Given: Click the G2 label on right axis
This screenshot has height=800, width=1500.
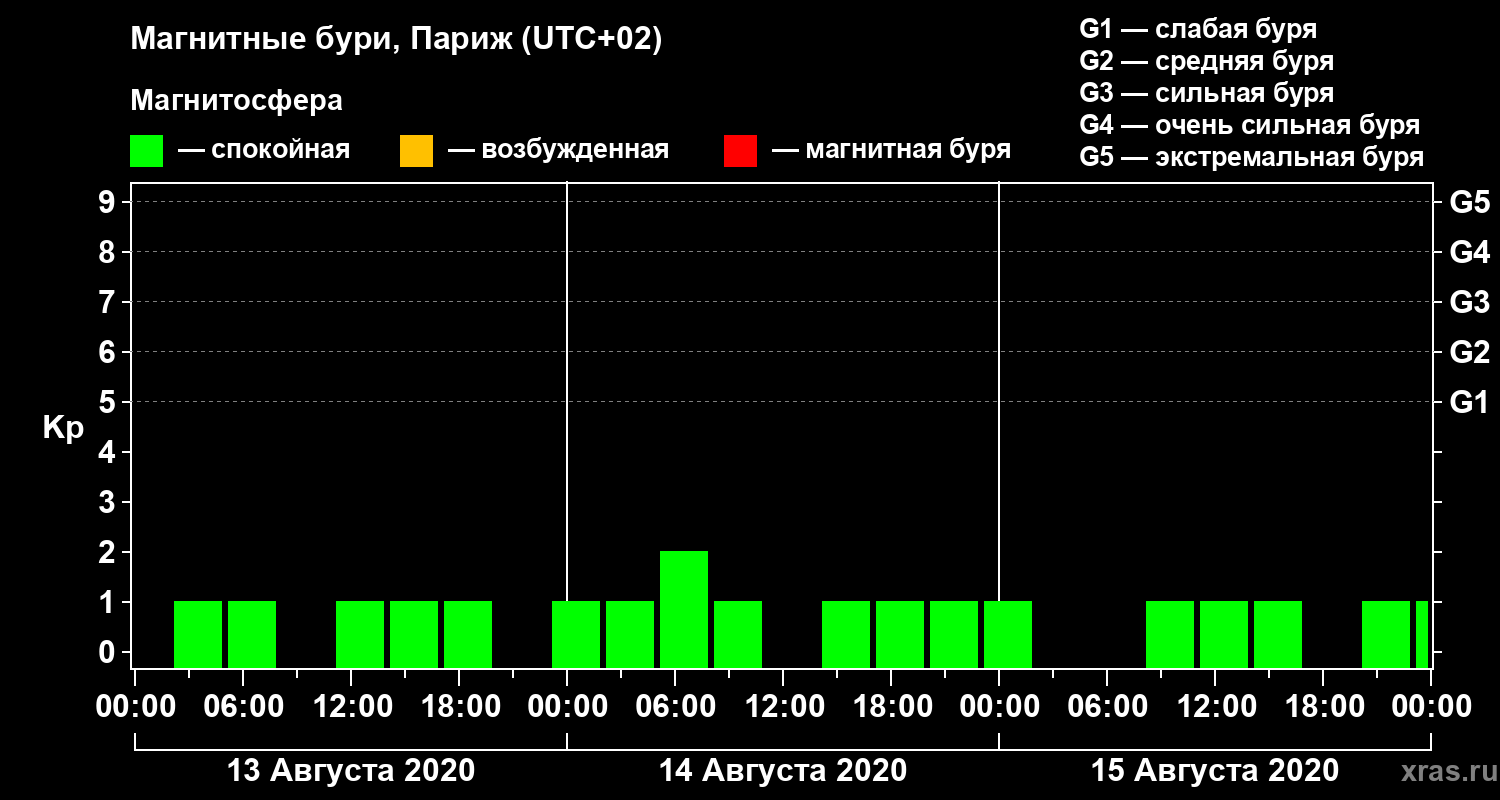Looking at the screenshot, I should tap(1469, 353).
